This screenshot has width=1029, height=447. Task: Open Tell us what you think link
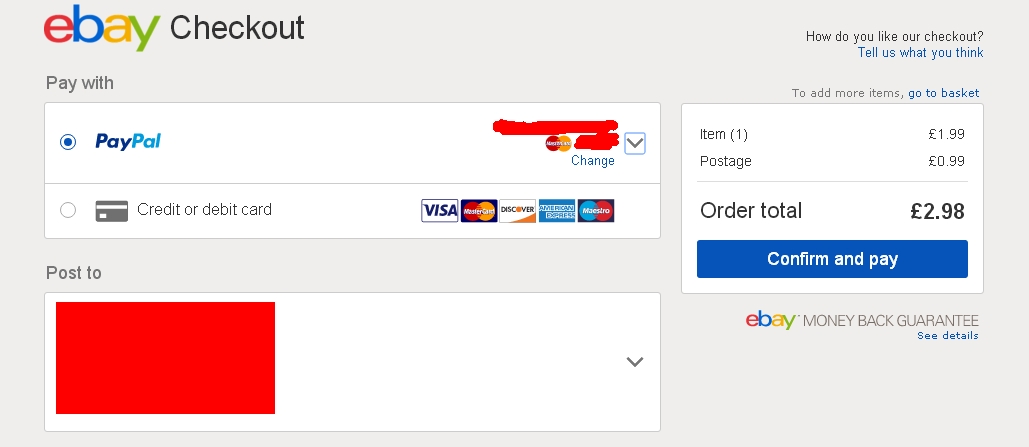point(920,53)
